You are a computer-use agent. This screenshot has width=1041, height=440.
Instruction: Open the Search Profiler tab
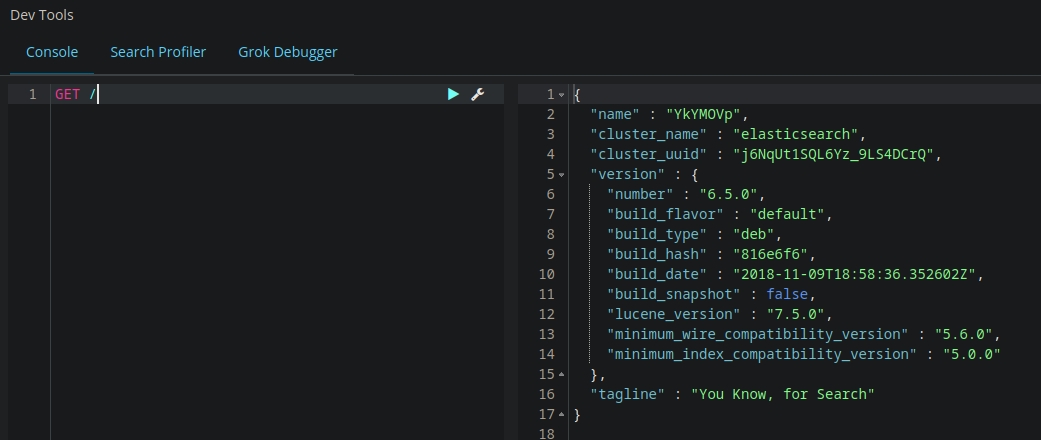pos(158,52)
